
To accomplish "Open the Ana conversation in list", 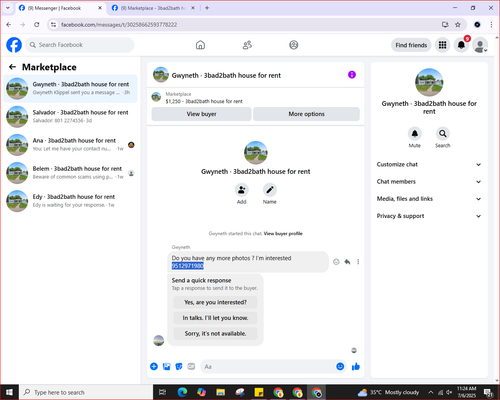I will click(70, 145).
